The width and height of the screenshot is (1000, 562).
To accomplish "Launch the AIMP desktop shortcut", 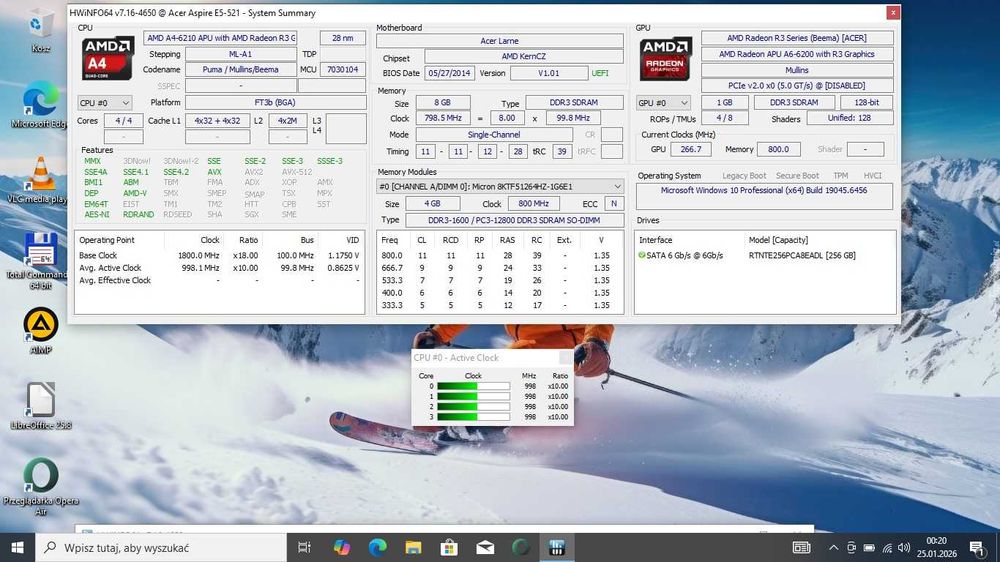I will 41,330.
